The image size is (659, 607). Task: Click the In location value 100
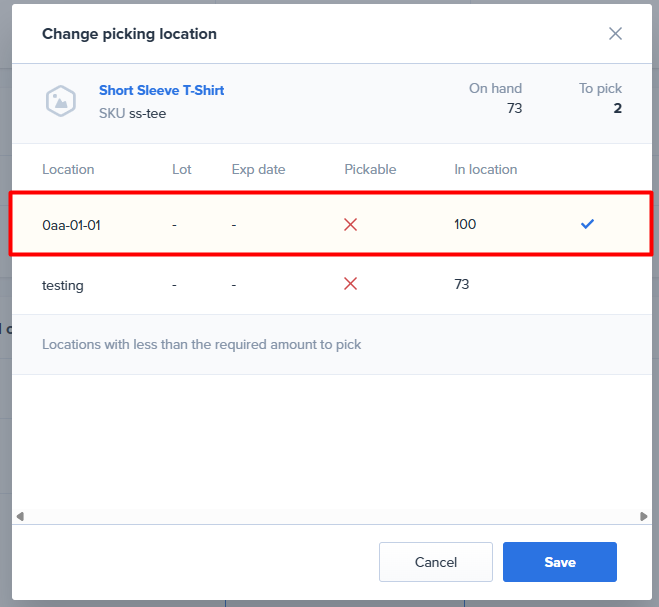tap(465, 224)
